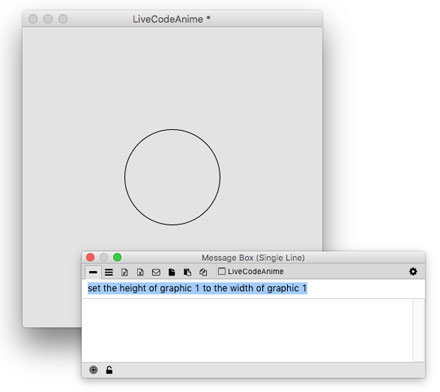Click the Message Box results area

247,330
